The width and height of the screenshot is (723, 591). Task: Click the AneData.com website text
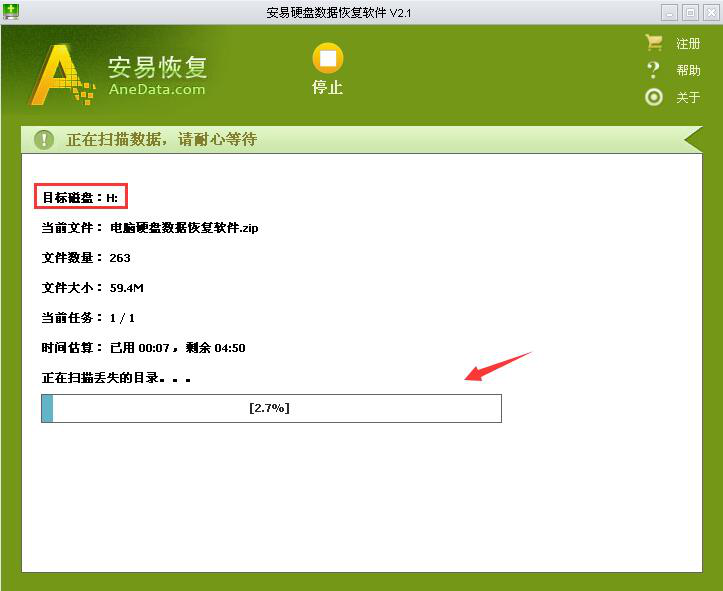pyautogui.click(x=157, y=89)
